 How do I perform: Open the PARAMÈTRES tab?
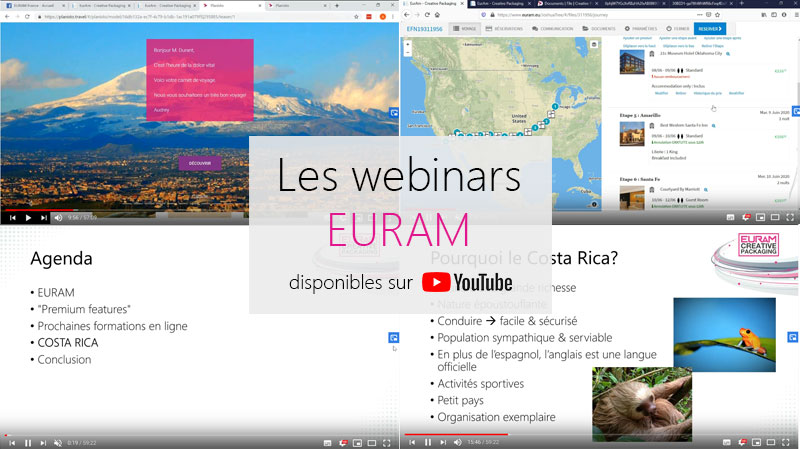(x=641, y=29)
